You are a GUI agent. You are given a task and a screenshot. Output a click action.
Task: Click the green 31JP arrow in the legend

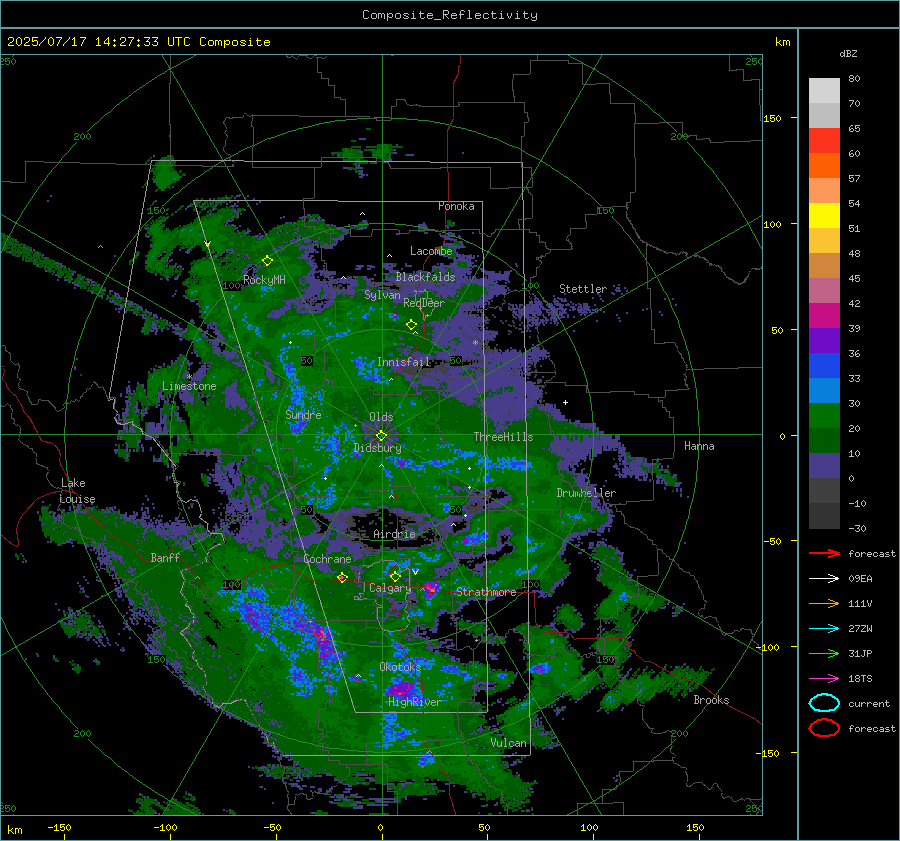point(824,653)
